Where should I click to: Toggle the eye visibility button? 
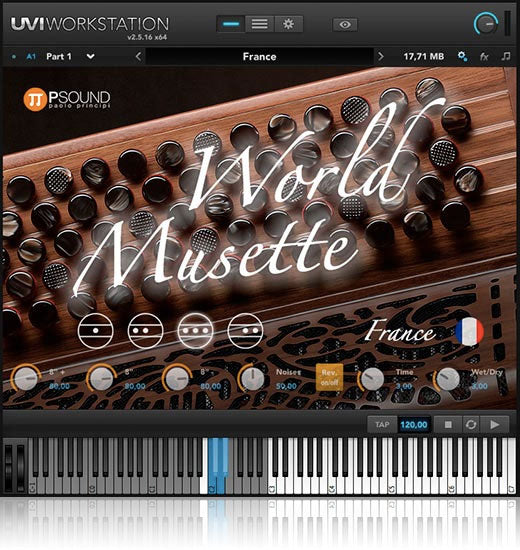click(345, 25)
